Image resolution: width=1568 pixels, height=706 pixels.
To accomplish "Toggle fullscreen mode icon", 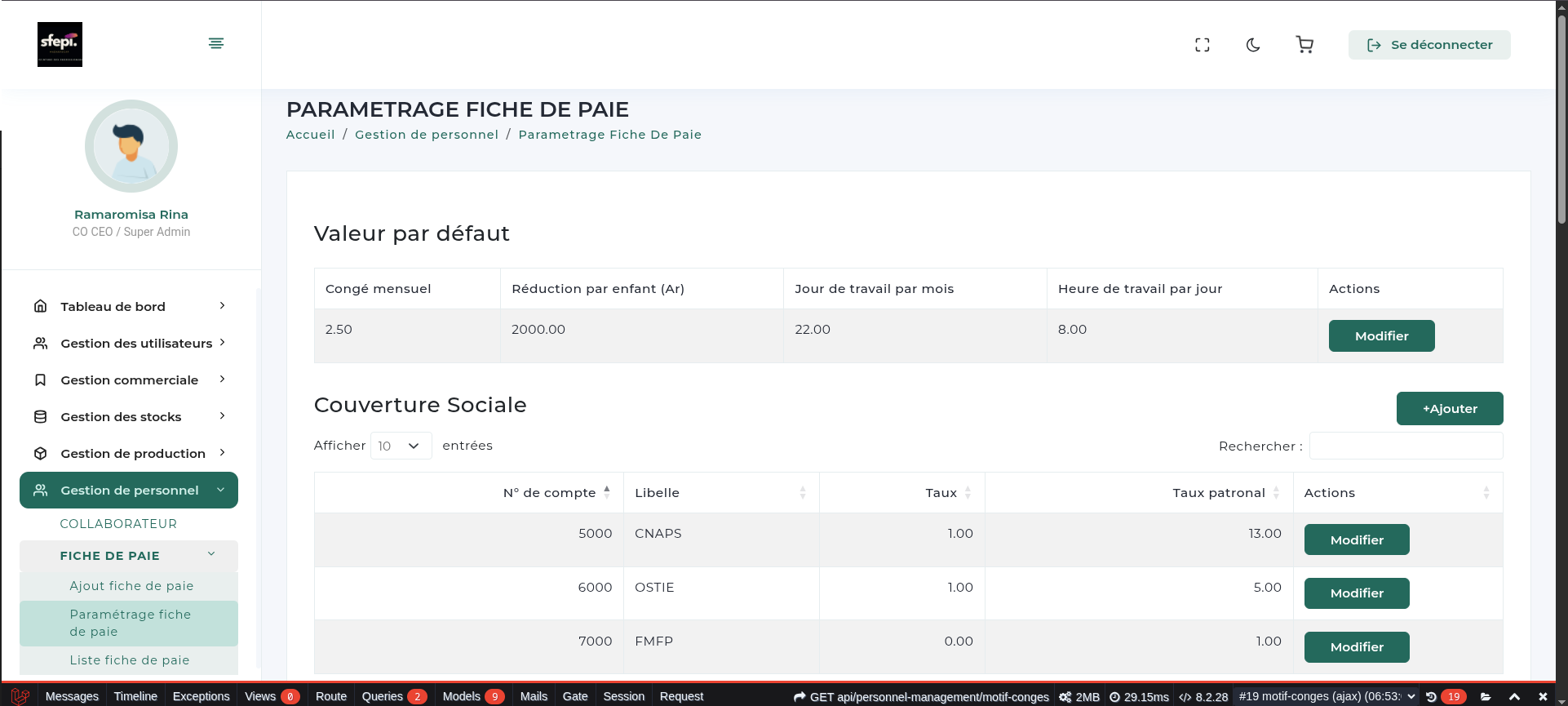I will 1202,45.
